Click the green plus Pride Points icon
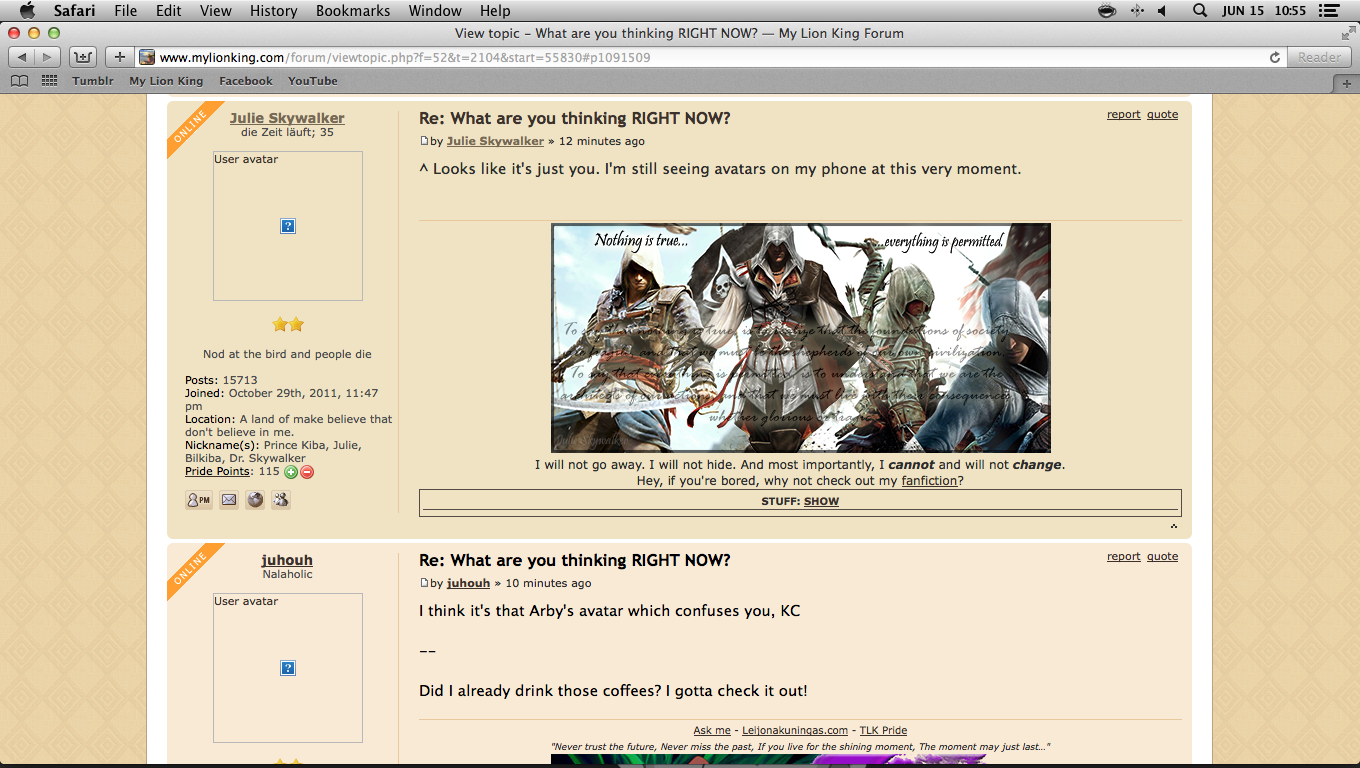1360x768 pixels. point(291,472)
